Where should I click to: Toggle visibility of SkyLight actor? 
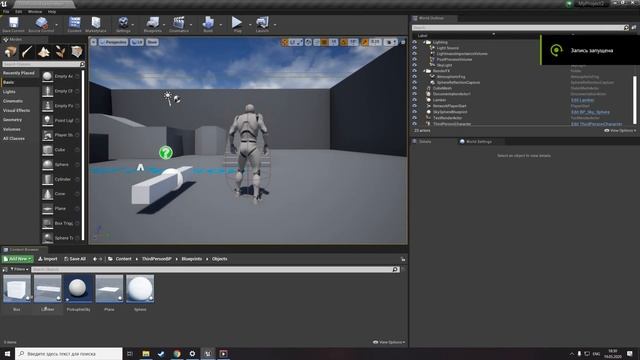pyautogui.click(x=415, y=65)
